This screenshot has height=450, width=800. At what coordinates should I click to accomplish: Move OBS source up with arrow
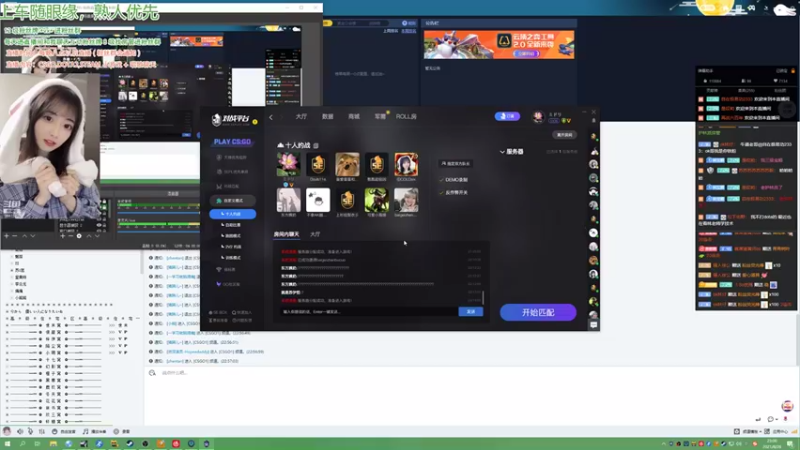click(x=89, y=236)
